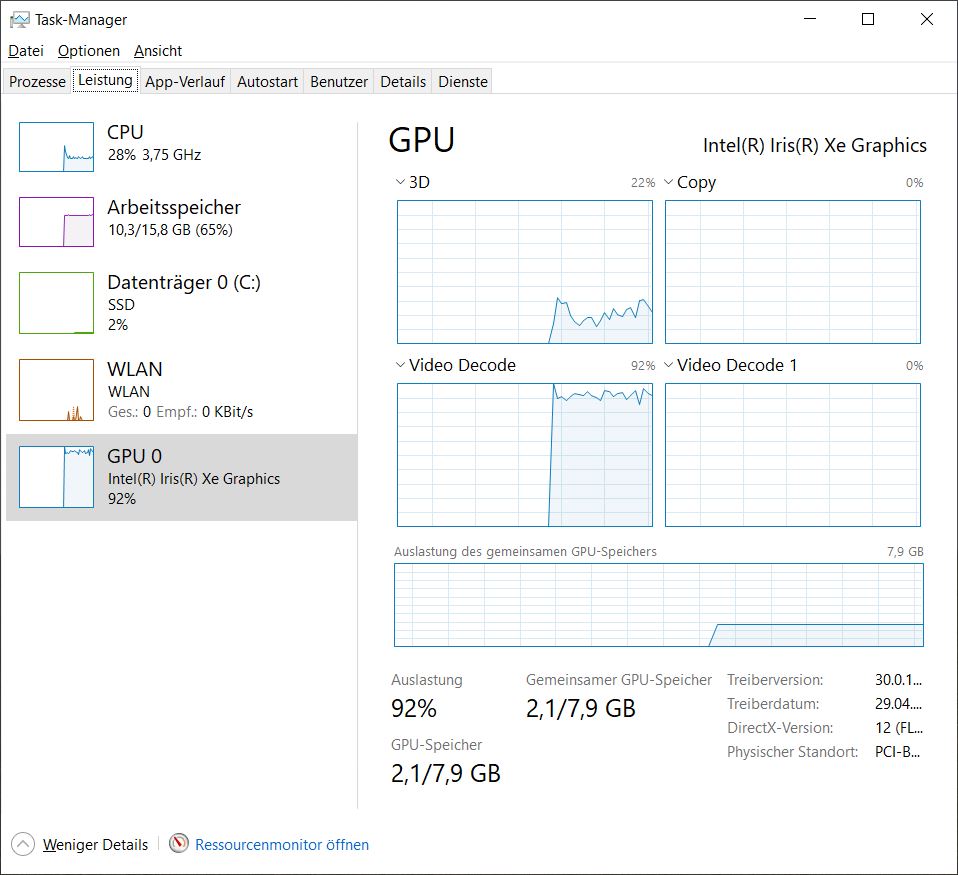Open the Optionen menu
This screenshot has width=958, height=875.
coord(88,51)
